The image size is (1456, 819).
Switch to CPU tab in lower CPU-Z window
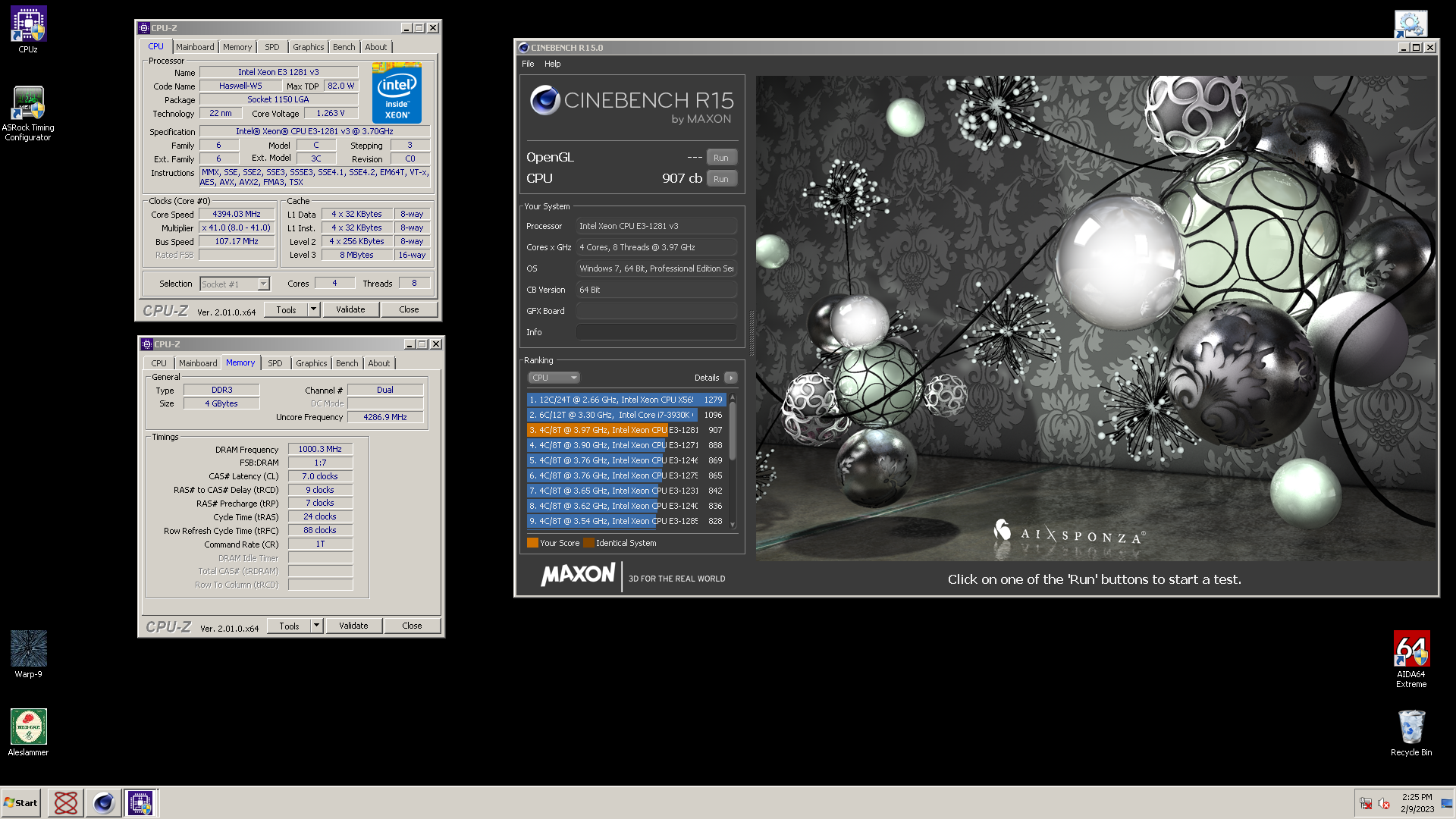point(158,363)
